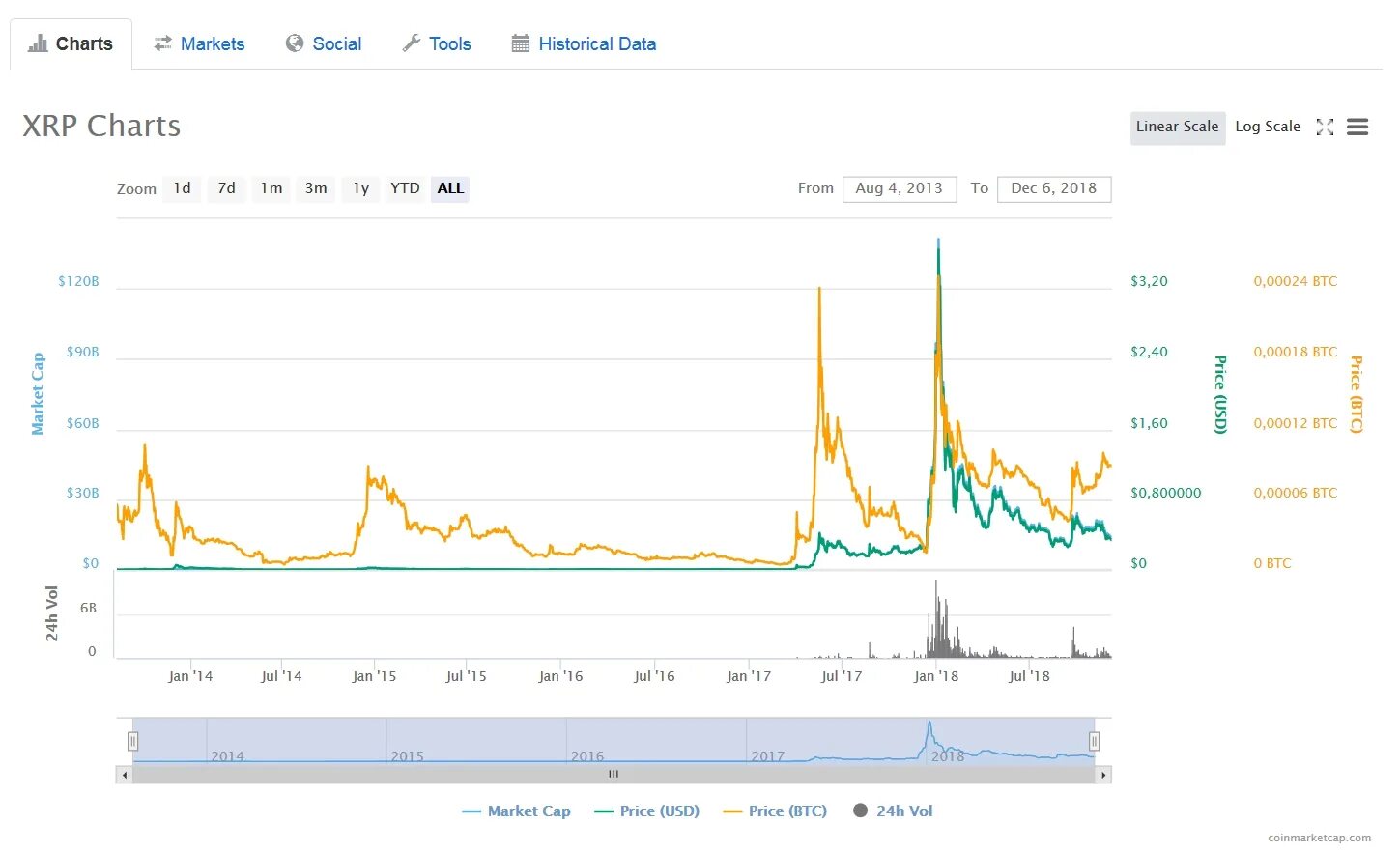
Task: Click the From date field Aug 4, 2013
Action: [x=900, y=189]
